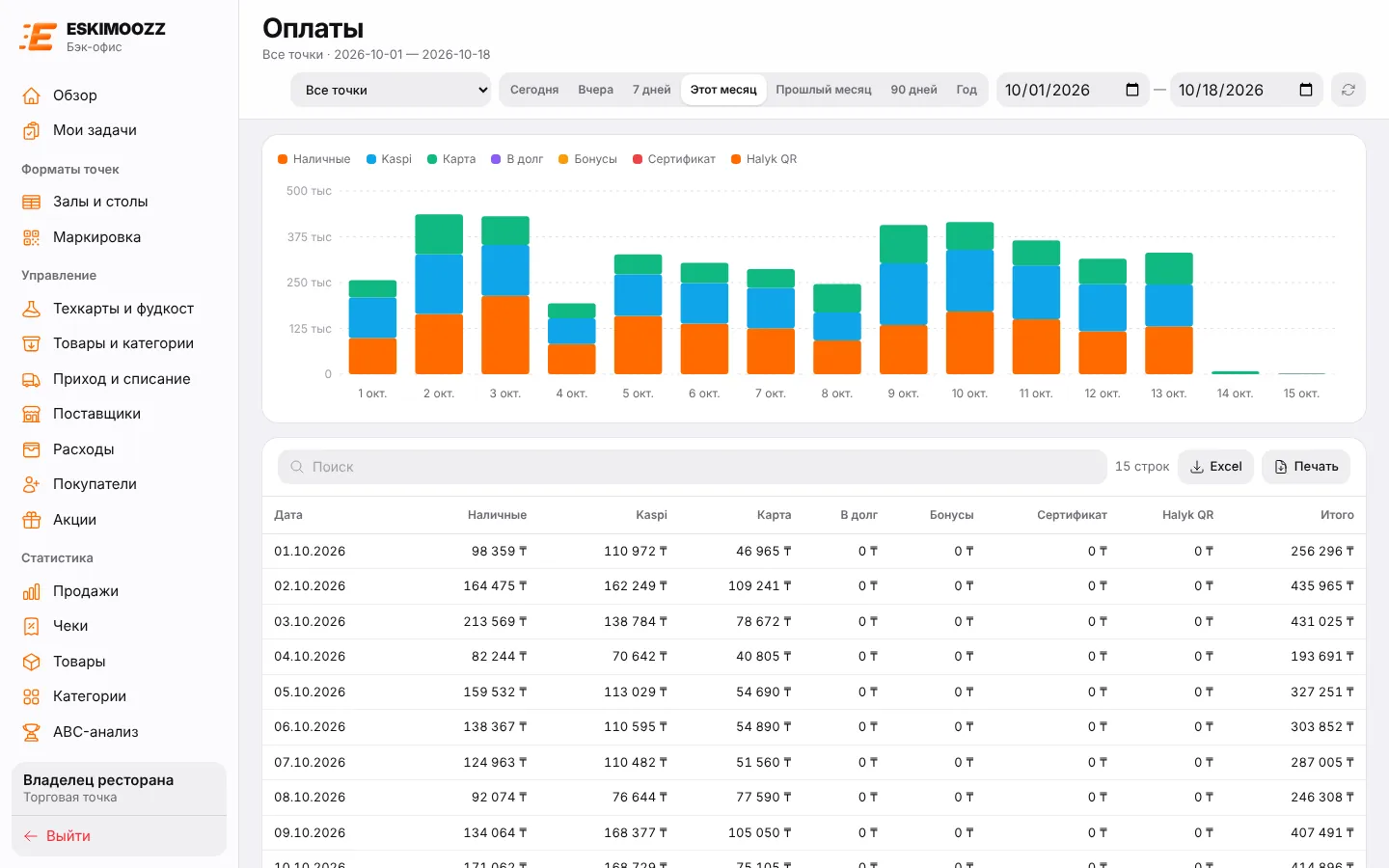Select the Сегодня period tab
1389x868 pixels.
[534, 90]
